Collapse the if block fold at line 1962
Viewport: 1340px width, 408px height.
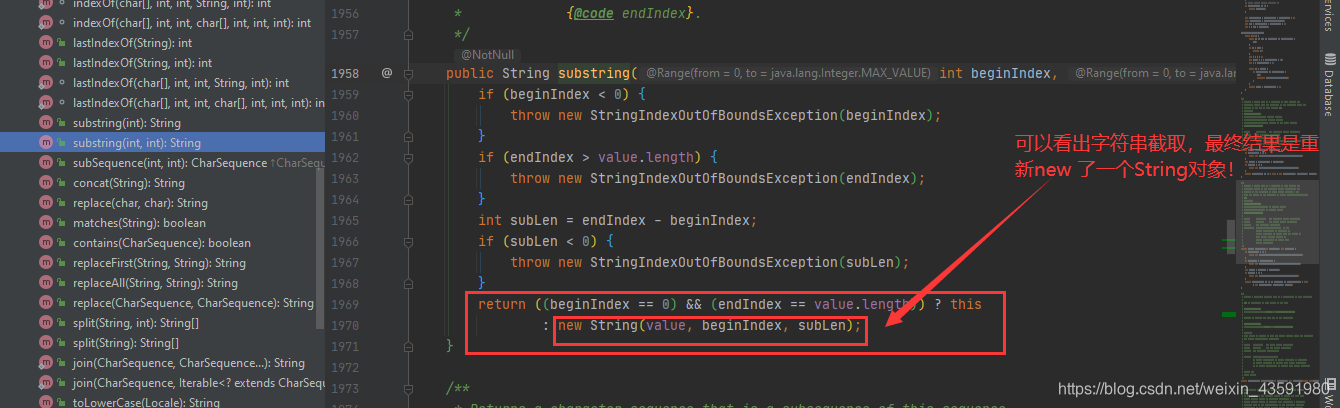pyautogui.click(x=408, y=157)
